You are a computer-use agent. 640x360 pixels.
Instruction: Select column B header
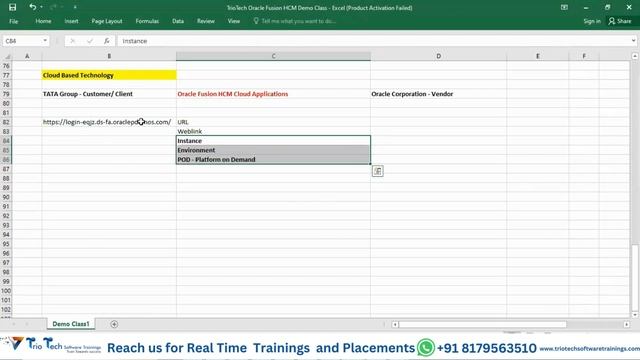pos(109,56)
